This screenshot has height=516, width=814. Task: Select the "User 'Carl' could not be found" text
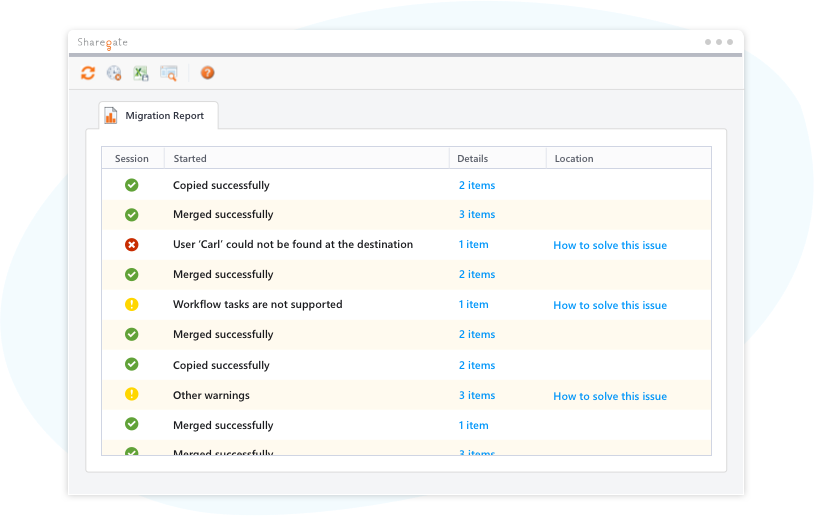point(293,245)
